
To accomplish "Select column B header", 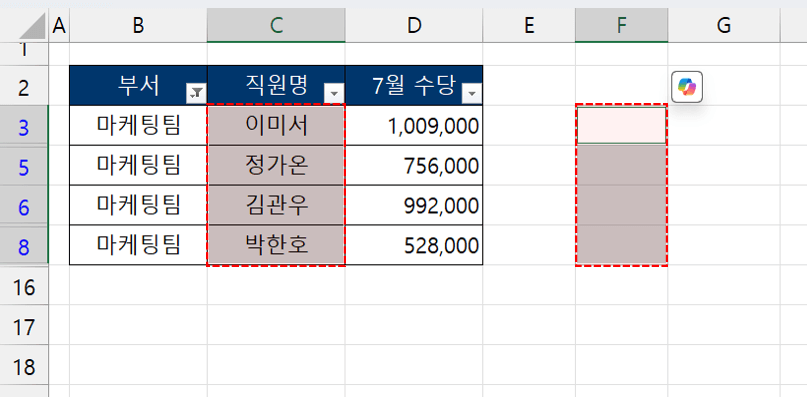I will click(138, 26).
